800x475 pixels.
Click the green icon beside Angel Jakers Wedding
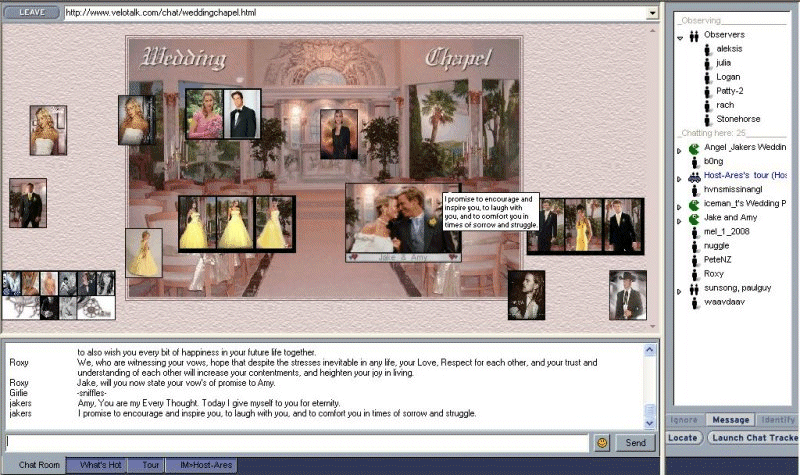tap(693, 148)
